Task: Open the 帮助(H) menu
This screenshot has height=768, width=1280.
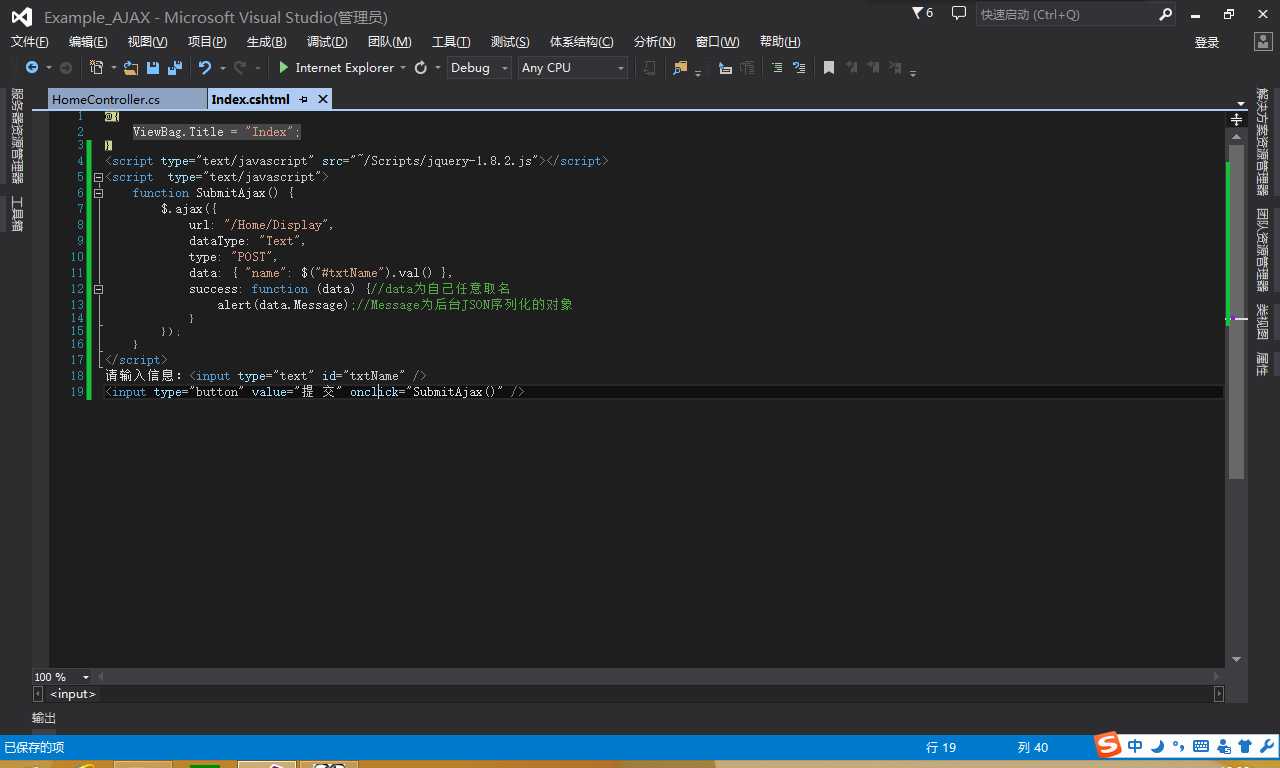Action: pos(780,41)
